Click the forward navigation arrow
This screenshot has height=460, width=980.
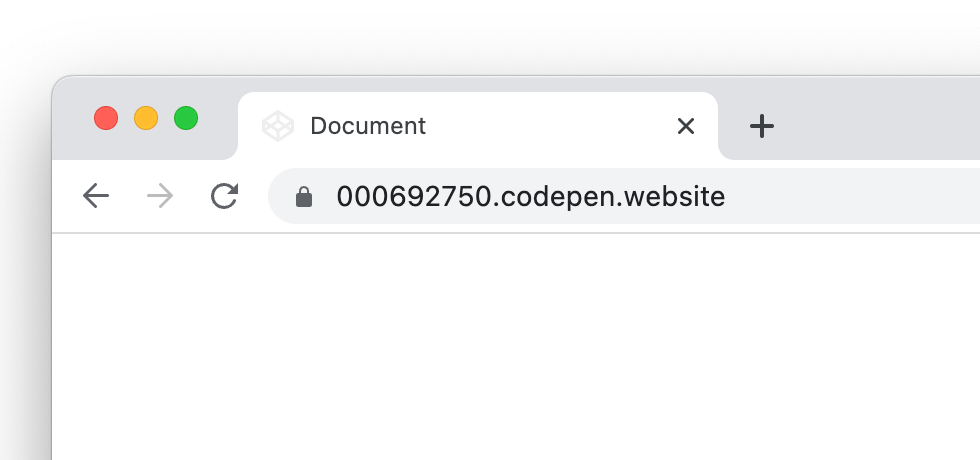click(x=160, y=196)
